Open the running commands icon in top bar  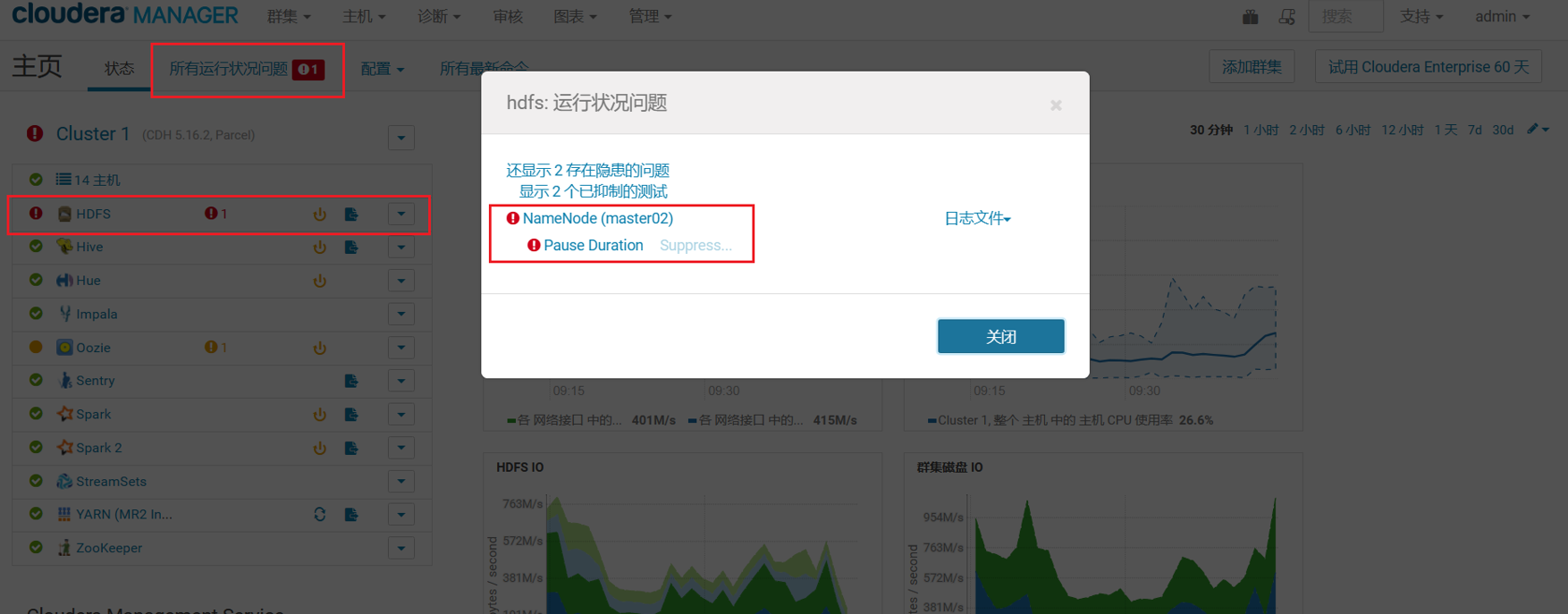pyautogui.click(x=1286, y=17)
